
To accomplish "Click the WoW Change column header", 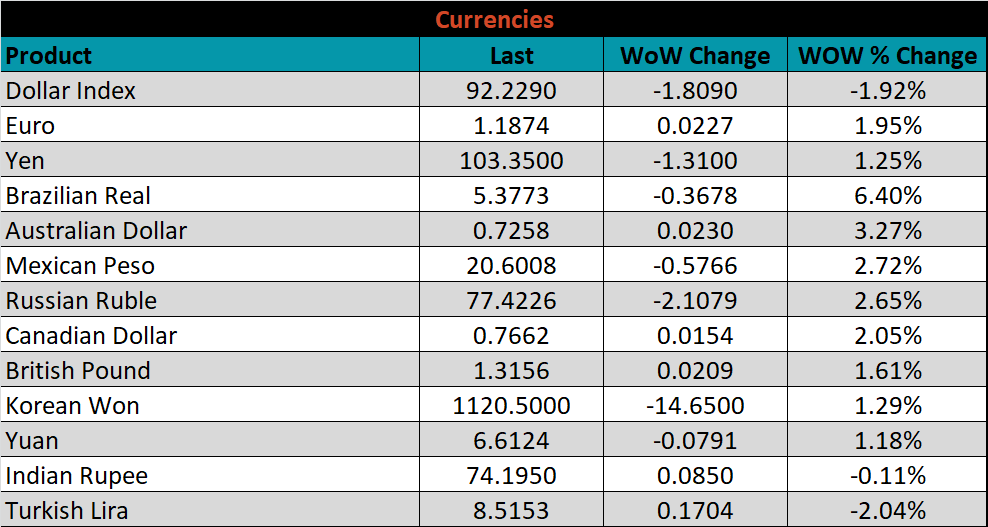I will [x=695, y=56].
